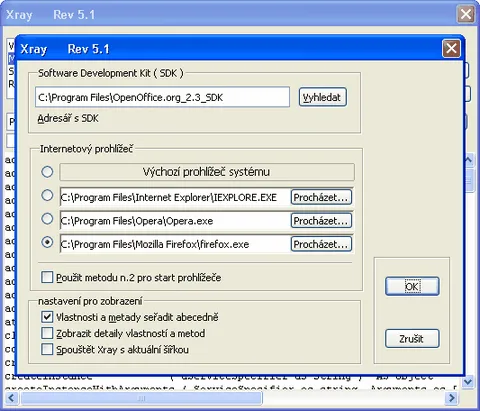Edit the IEXPLORE.EXE path field

[x=175, y=197]
